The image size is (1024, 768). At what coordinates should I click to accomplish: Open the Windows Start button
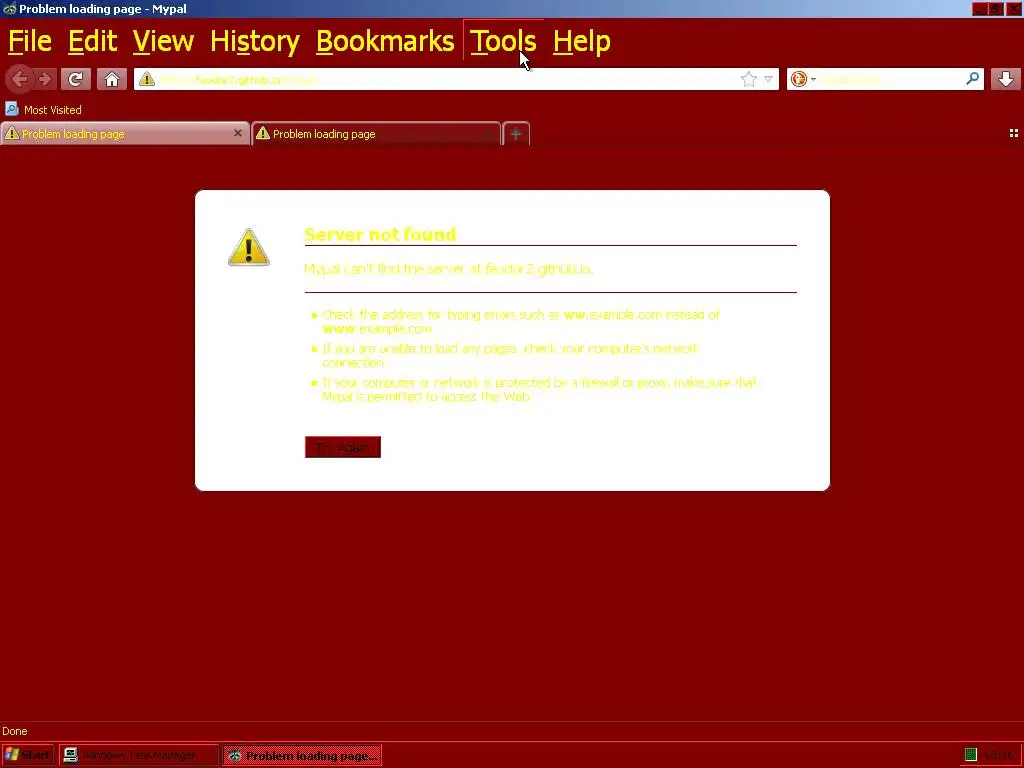pyautogui.click(x=27, y=755)
